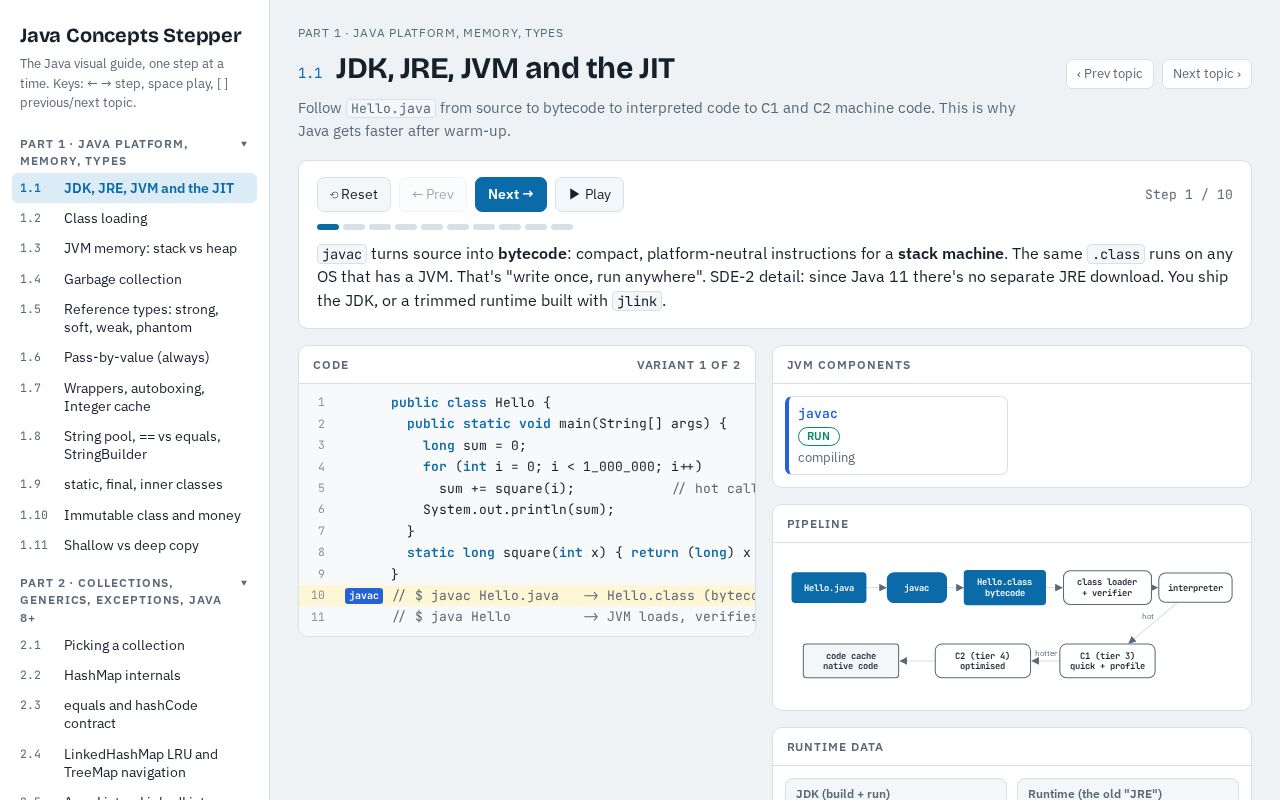Open topic 1.3 JVM memory: stack vs heap
Image resolution: width=1280 pixels, height=800 pixels.
pyautogui.click(x=134, y=248)
